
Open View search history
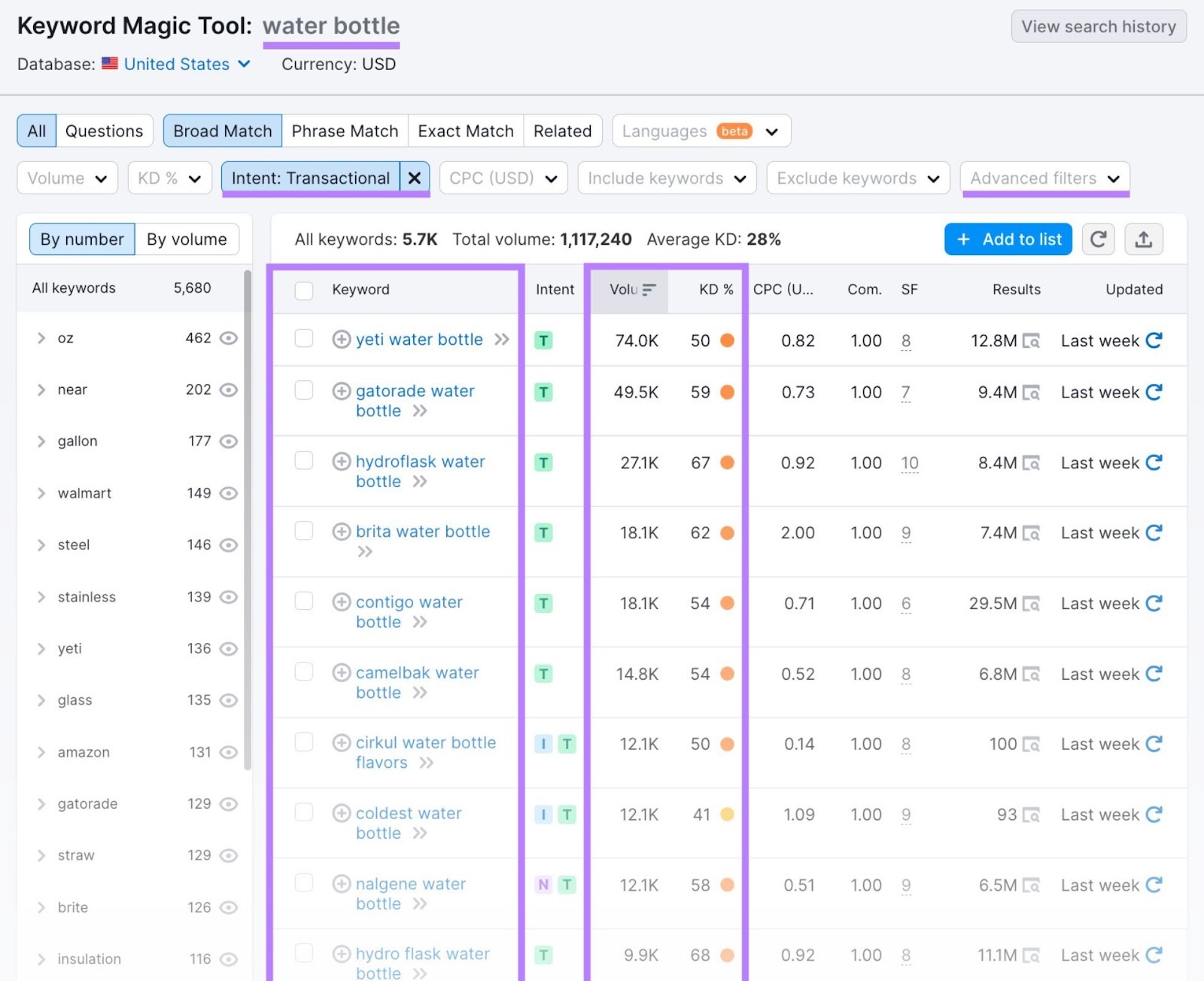[x=1098, y=26]
